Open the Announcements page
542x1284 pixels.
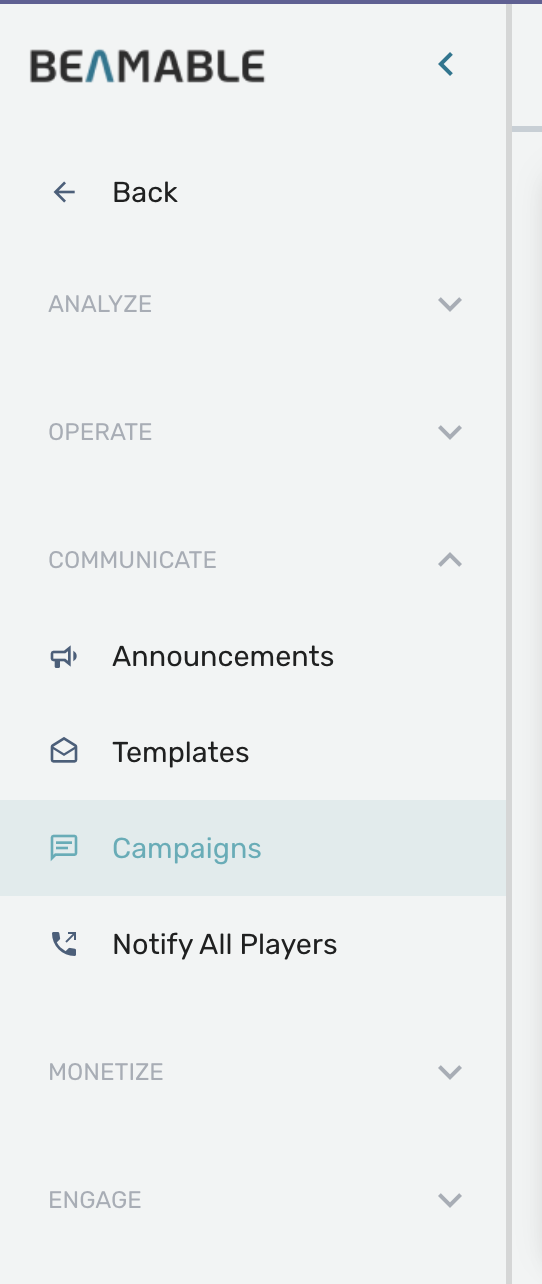pyautogui.click(x=253, y=656)
